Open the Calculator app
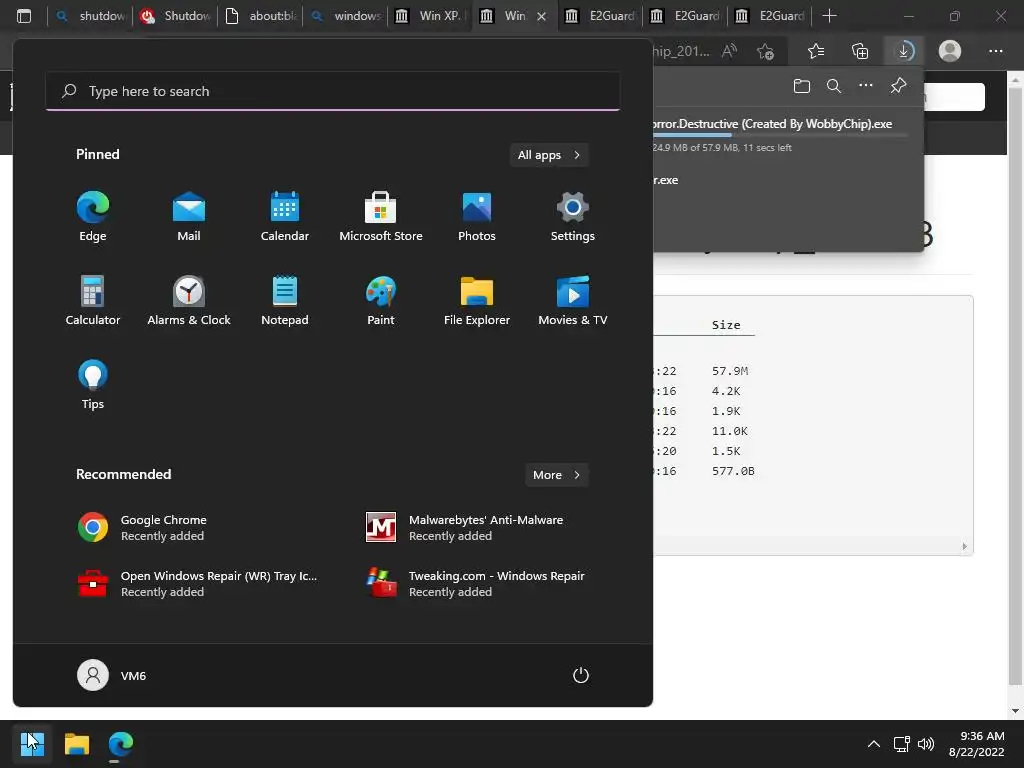Viewport: 1024px width, 768px height. 93,300
